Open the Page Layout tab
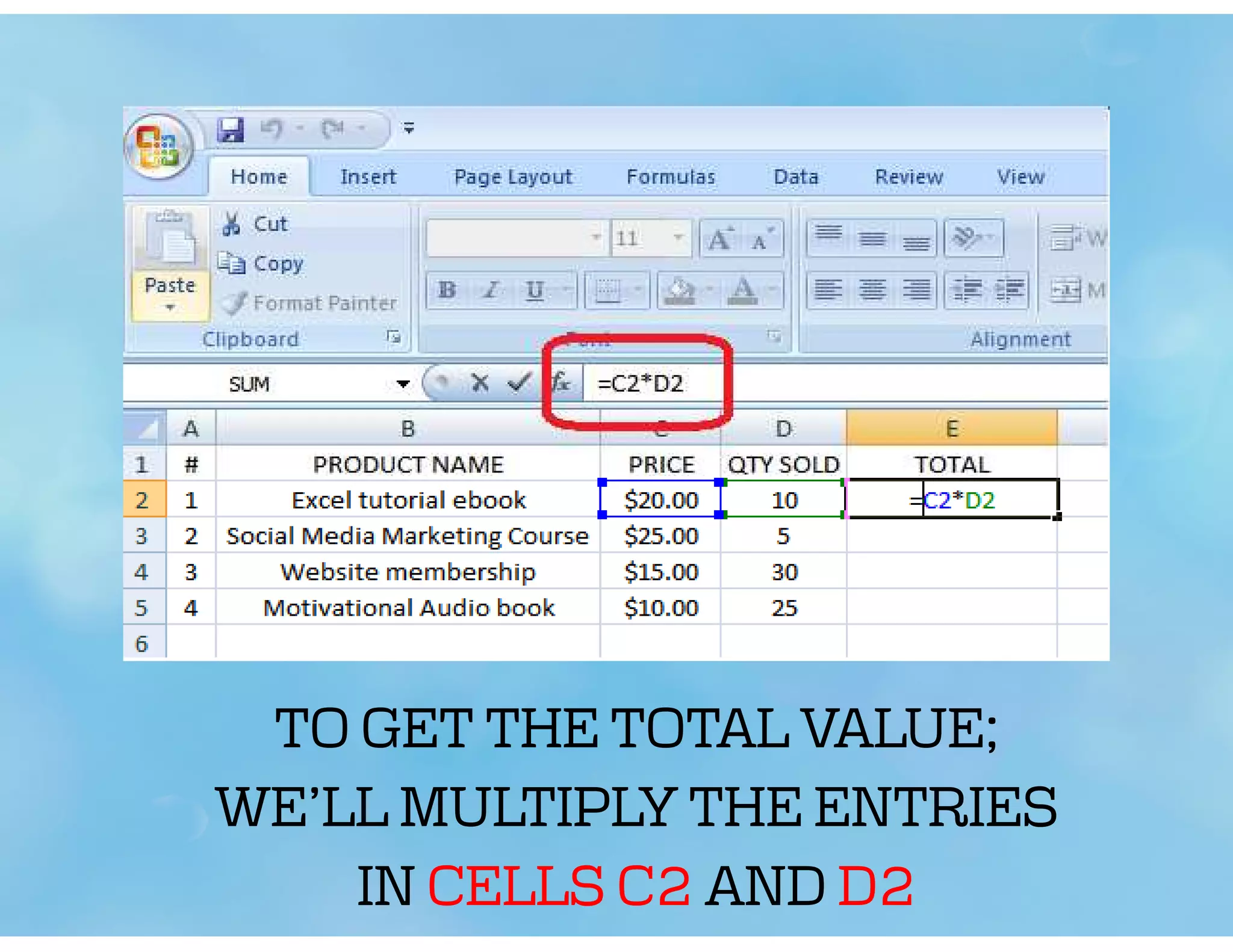Screen dimensions: 1233x952 [512, 177]
